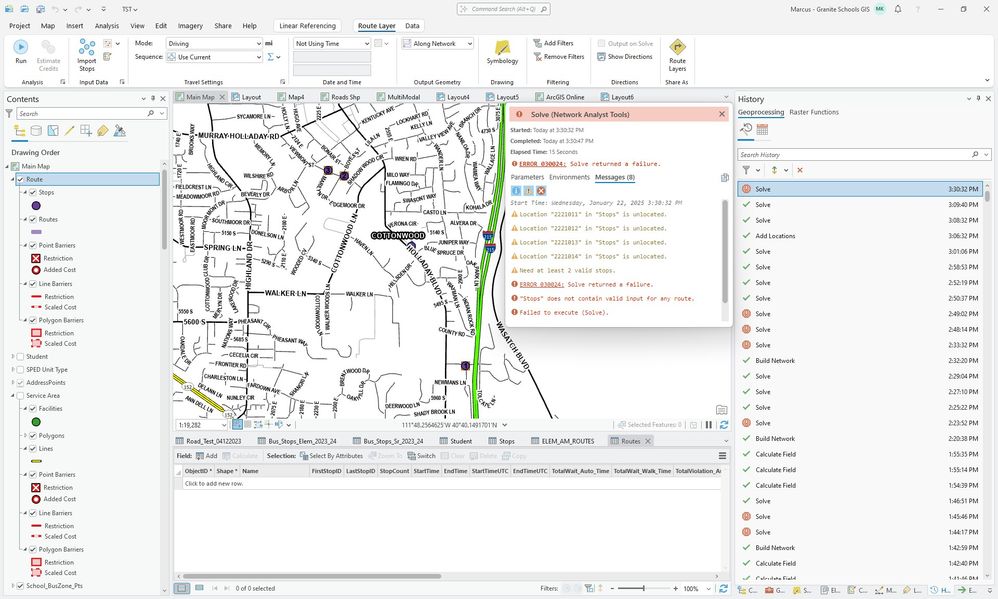
Task: Select List By Drawing Order icon
Action: coord(20,131)
